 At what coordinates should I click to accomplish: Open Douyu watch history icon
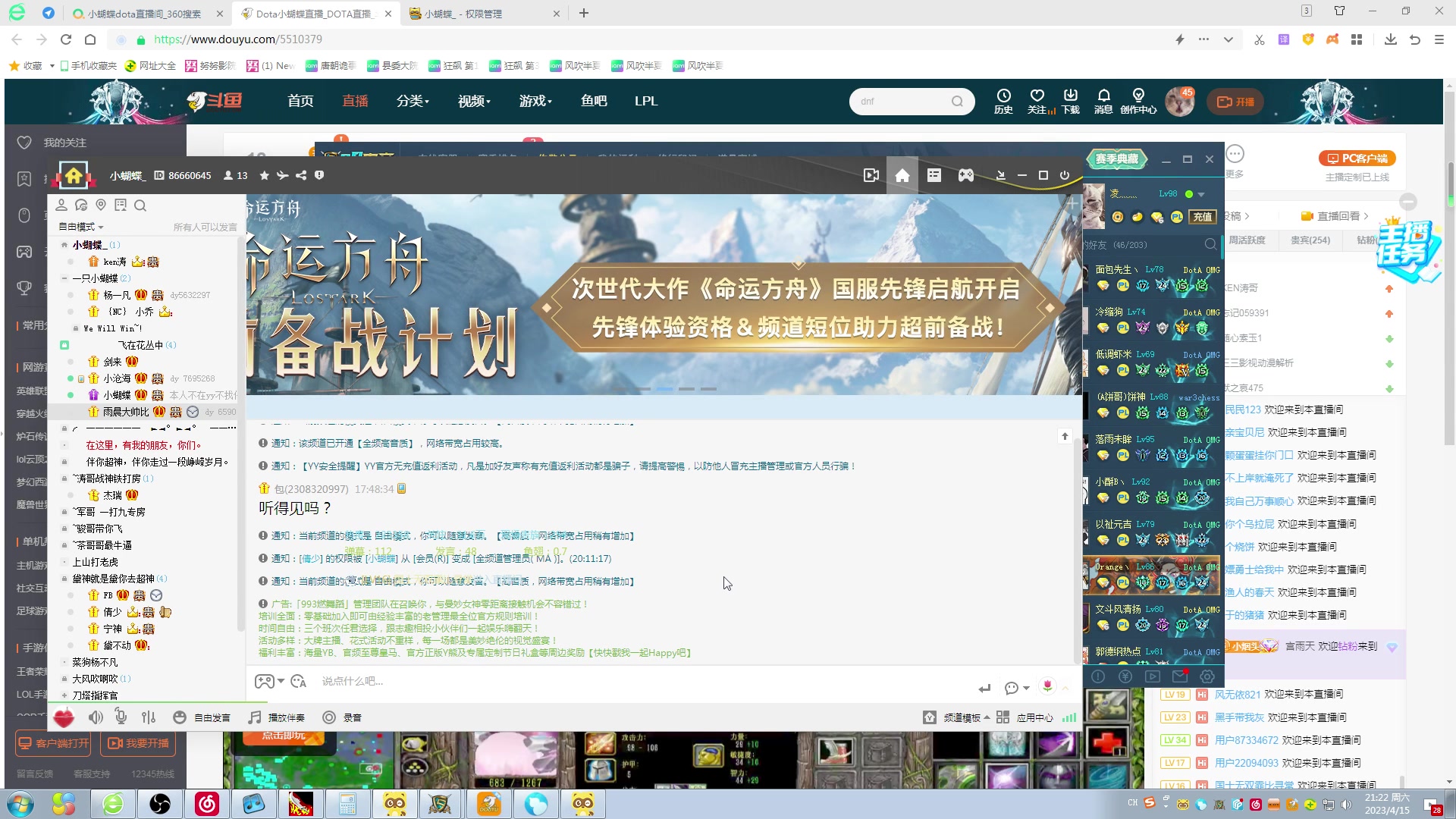click(x=1003, y=101)
